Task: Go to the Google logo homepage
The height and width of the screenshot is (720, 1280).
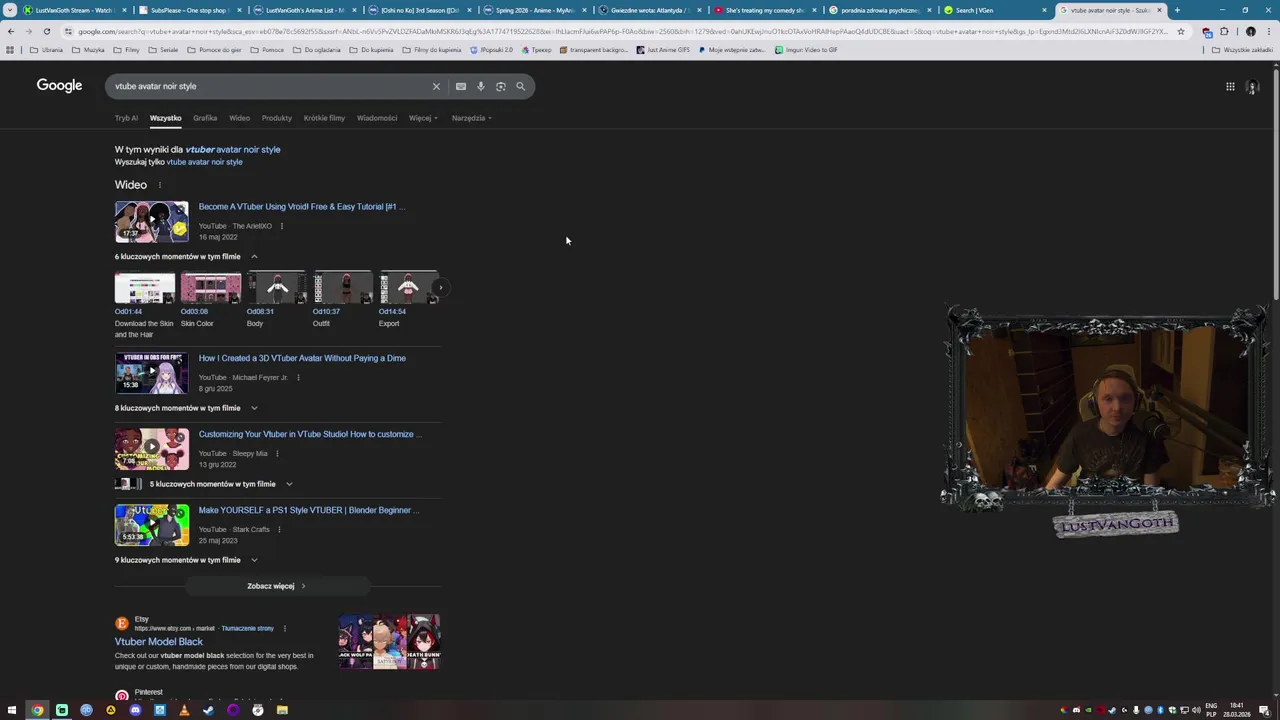Action: [59, 86]
